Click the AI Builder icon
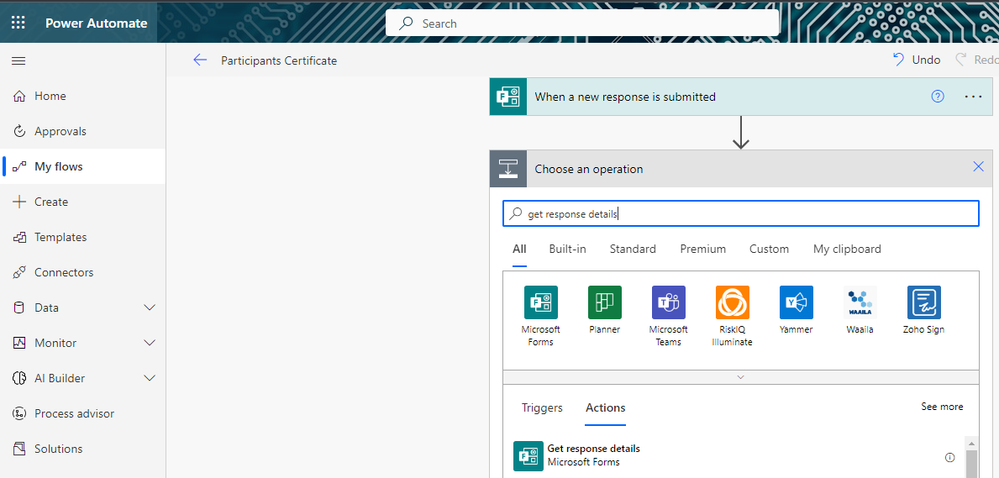The width and height of the screenshot is (999, 478). [19, 379]
